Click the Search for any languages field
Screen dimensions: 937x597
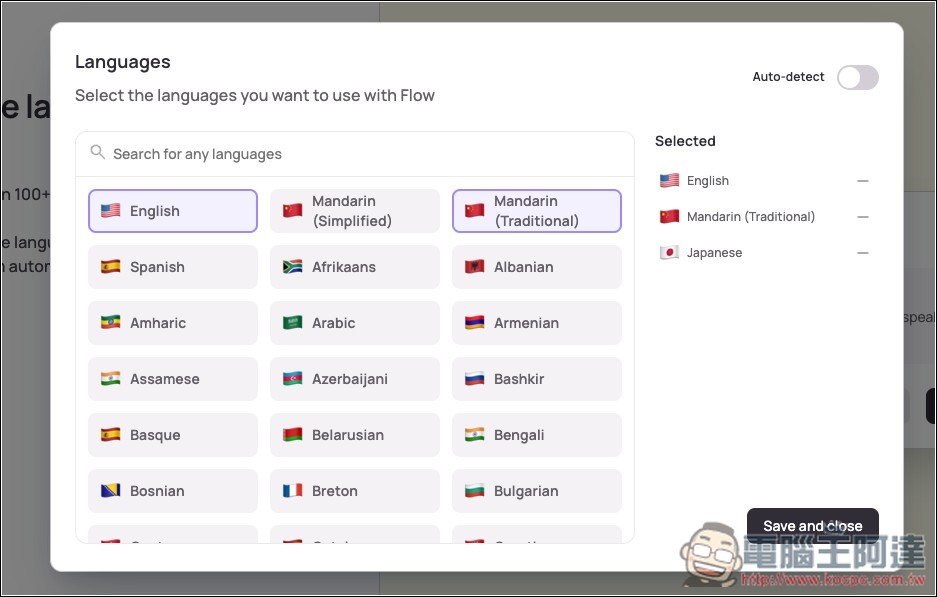[x=360, y=154]
